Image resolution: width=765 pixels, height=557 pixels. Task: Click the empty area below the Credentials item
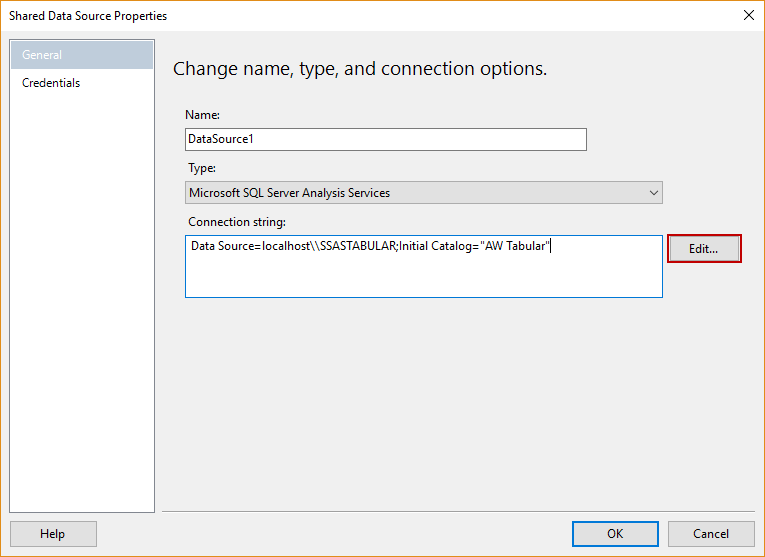(82, 300)
